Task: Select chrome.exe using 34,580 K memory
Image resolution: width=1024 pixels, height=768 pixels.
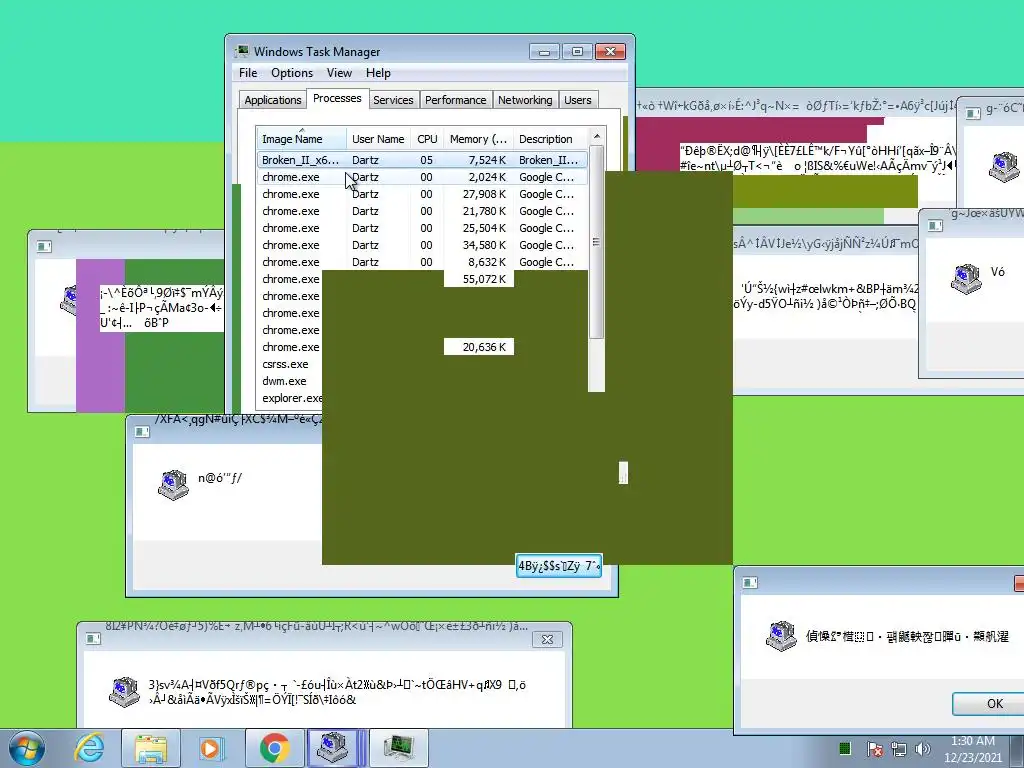Action: pyautogui.click(x=422, y=245)
